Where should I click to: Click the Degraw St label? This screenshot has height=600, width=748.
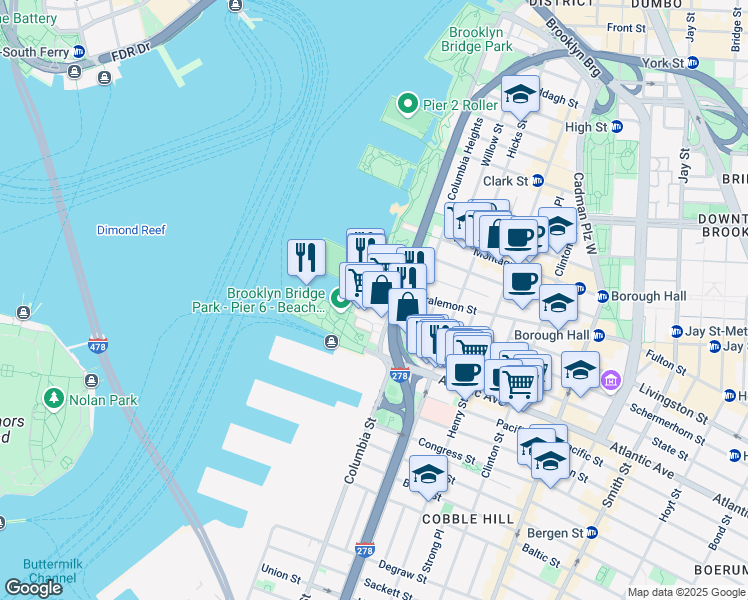click(x=403, y=571)
